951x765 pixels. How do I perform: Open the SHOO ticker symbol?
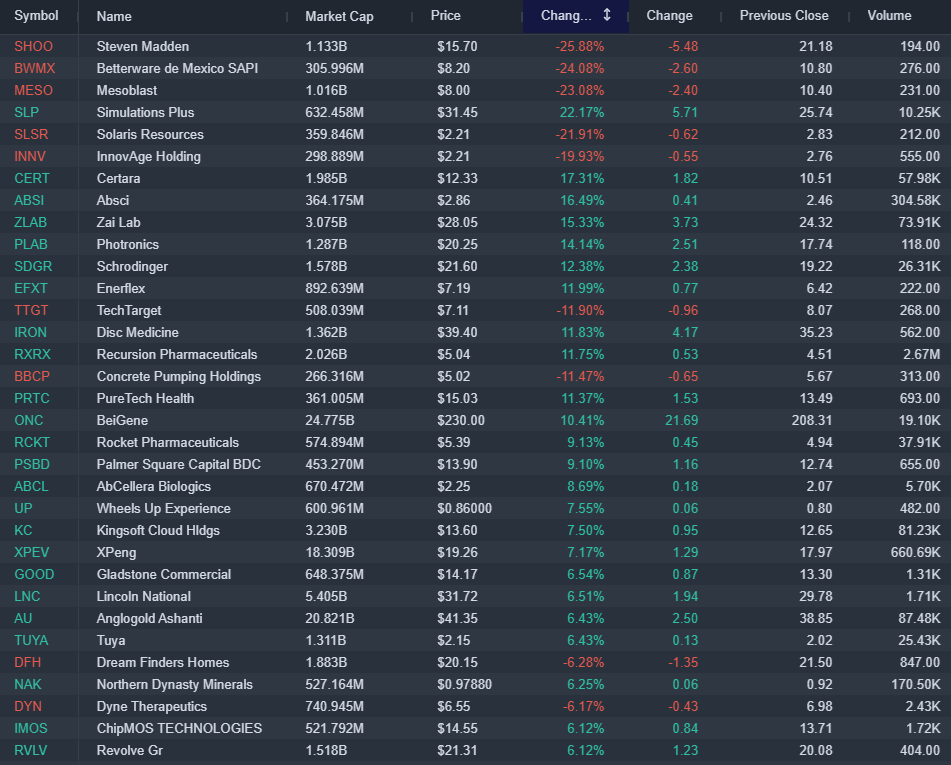33,46
